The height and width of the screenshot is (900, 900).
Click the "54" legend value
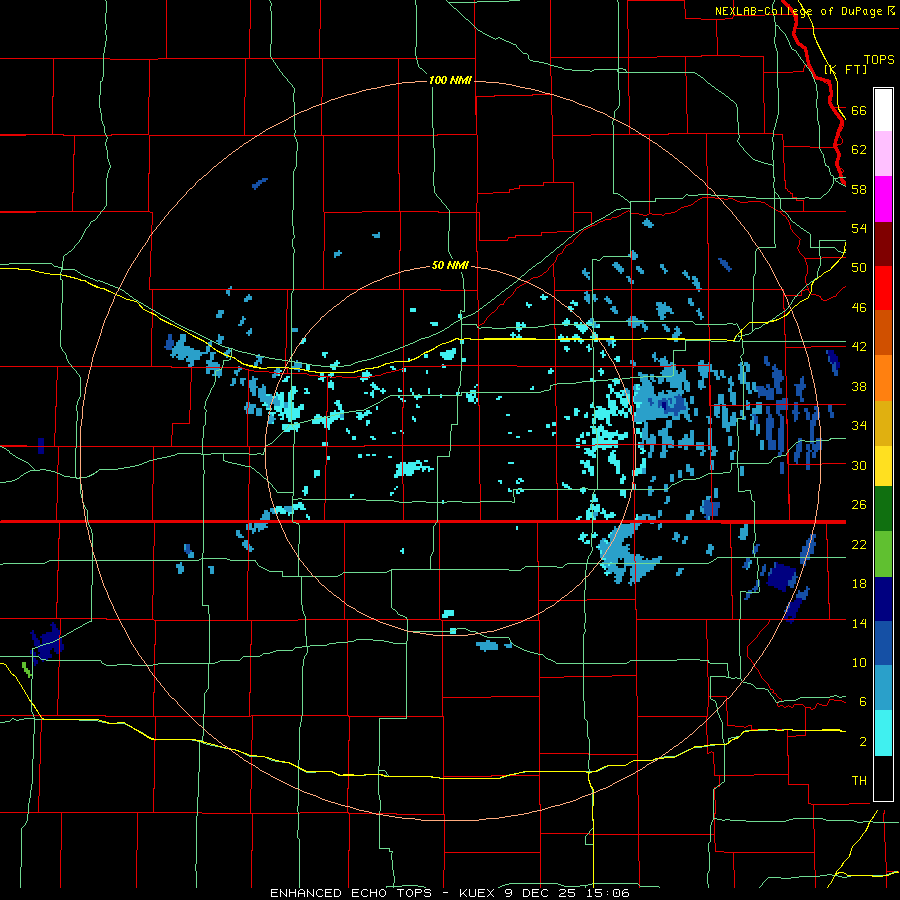click(x=859, y=228)
